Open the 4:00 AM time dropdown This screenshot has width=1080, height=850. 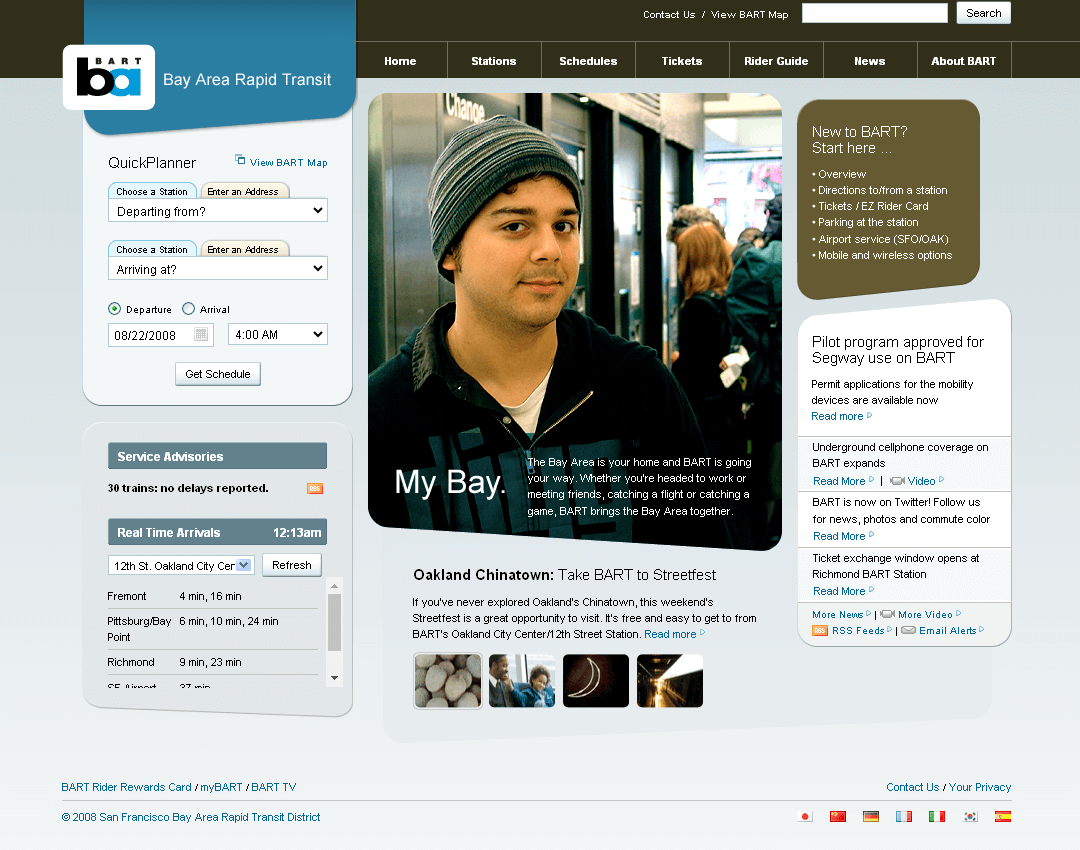(278, 335)
